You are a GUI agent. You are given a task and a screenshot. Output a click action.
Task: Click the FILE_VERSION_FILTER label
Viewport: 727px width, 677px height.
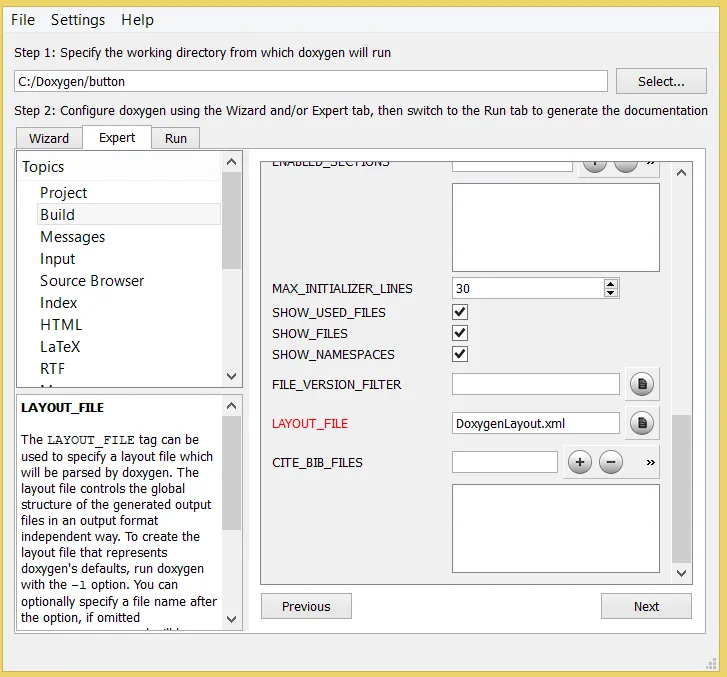pos(337,384)
